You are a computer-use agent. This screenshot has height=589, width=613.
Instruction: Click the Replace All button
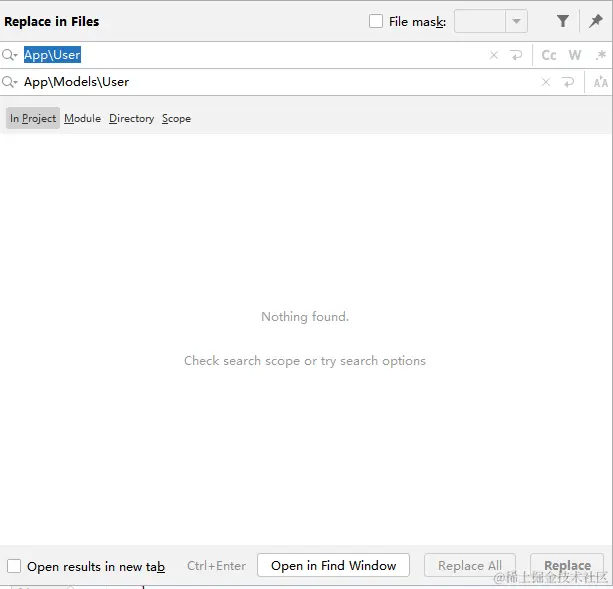click(x=470, y=565)
